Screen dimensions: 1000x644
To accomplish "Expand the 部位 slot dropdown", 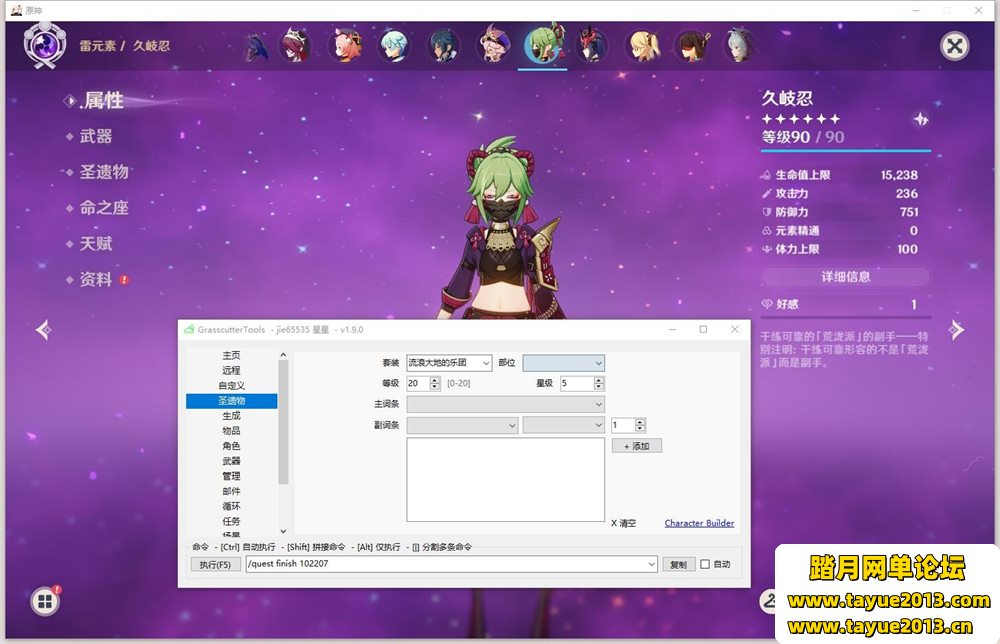I will click(x=563, y=363).
